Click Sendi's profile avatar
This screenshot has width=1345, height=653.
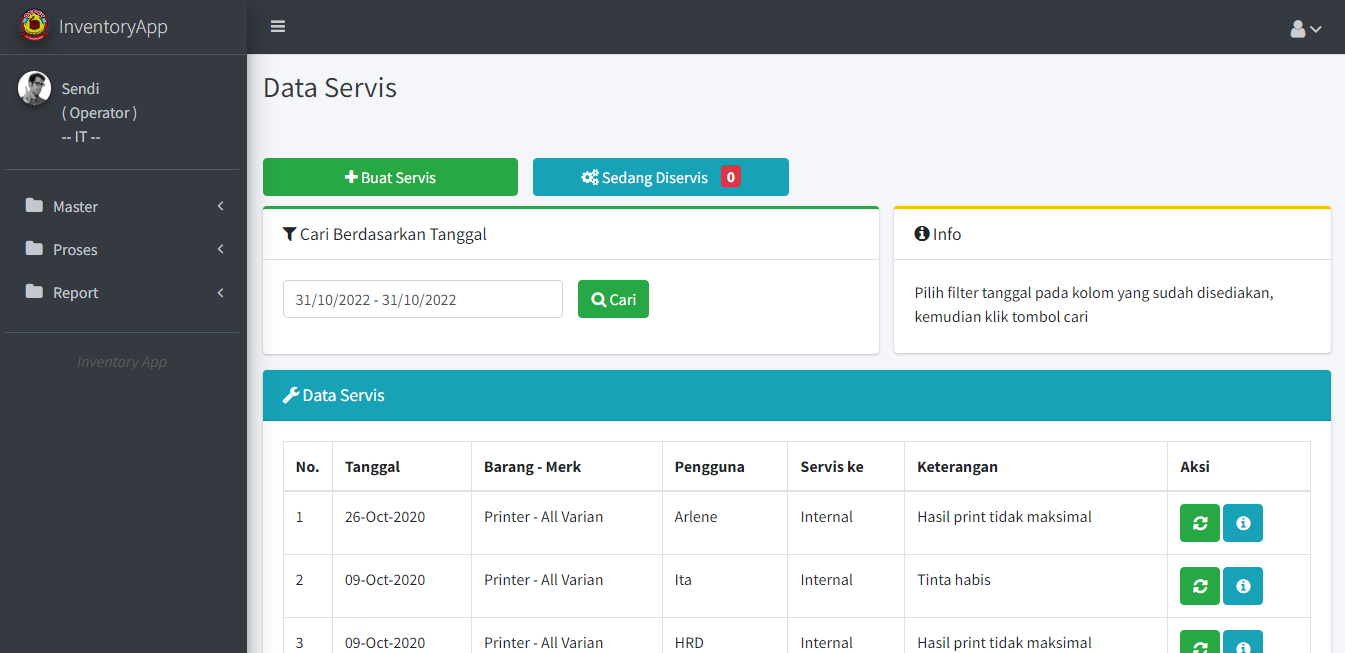point(34,88)
